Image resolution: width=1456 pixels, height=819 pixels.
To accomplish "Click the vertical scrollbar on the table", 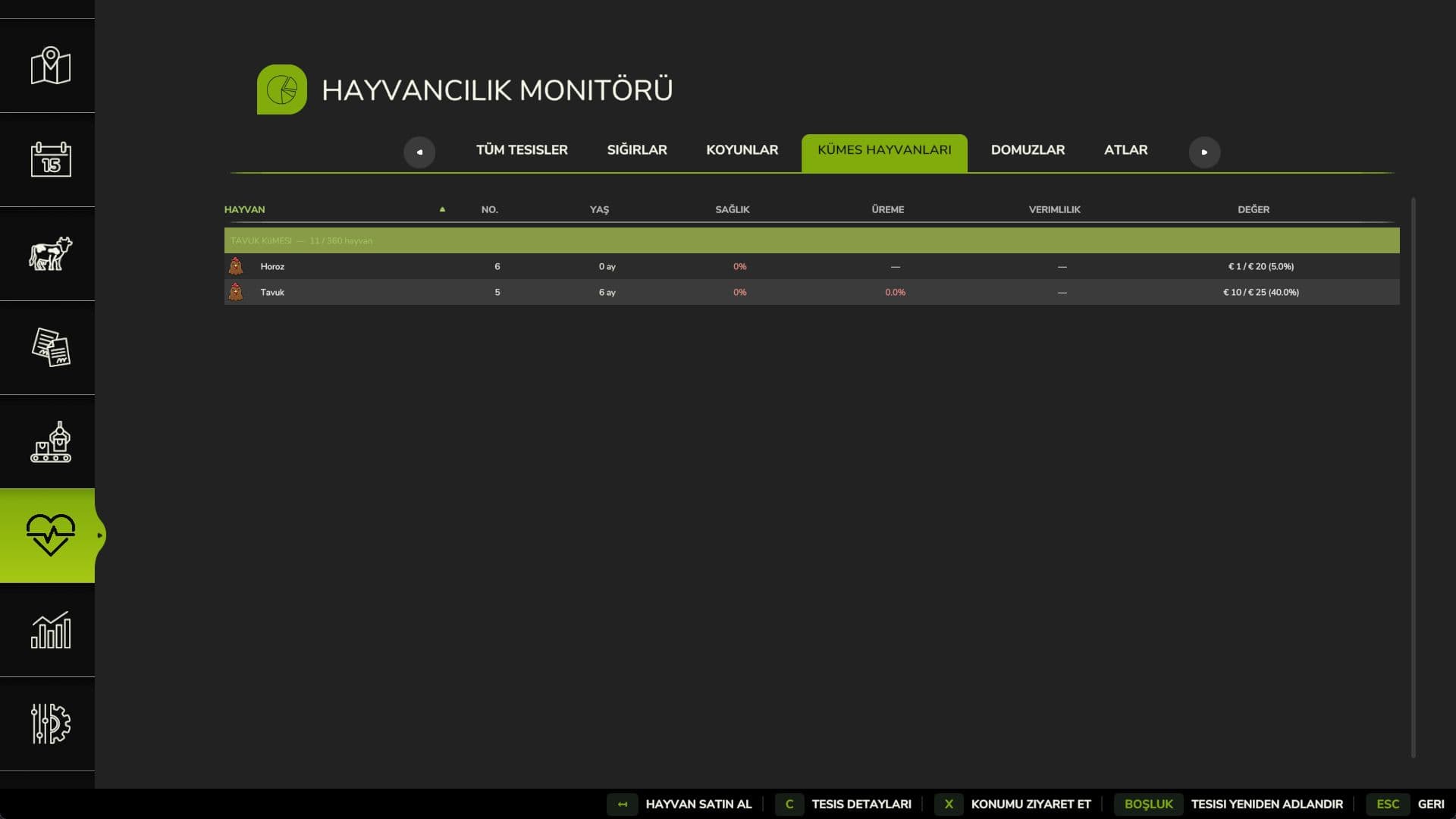I will pos(1413,478).
